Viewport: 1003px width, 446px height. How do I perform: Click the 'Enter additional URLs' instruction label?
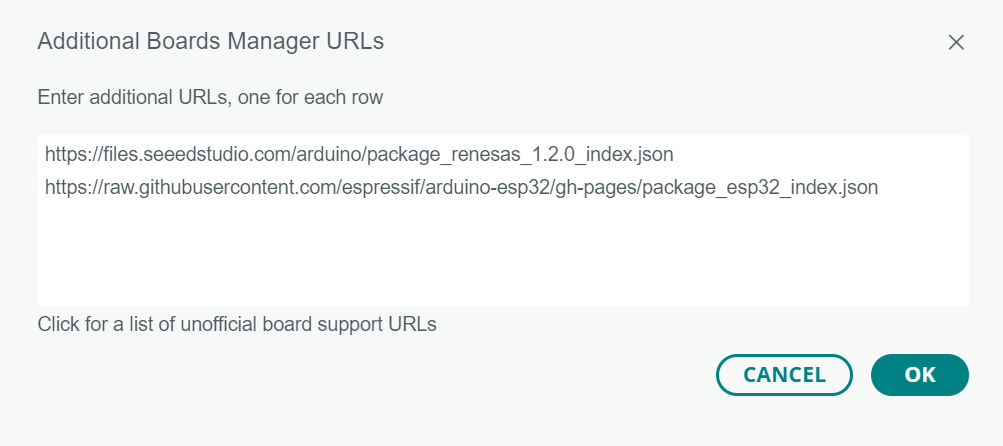click(210, 97)
